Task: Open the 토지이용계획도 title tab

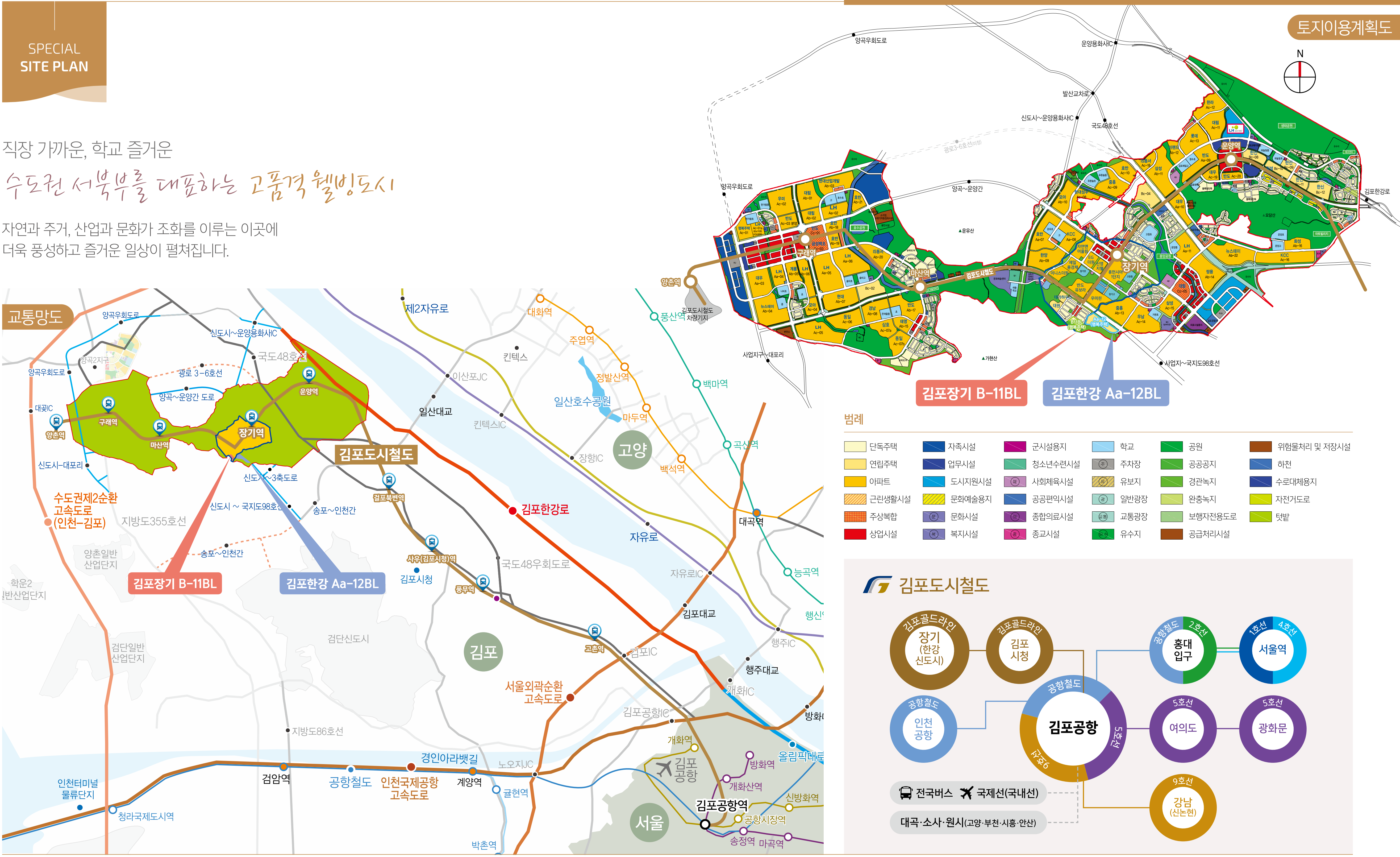Action: pyautogui.click(x=1343, y=27)
